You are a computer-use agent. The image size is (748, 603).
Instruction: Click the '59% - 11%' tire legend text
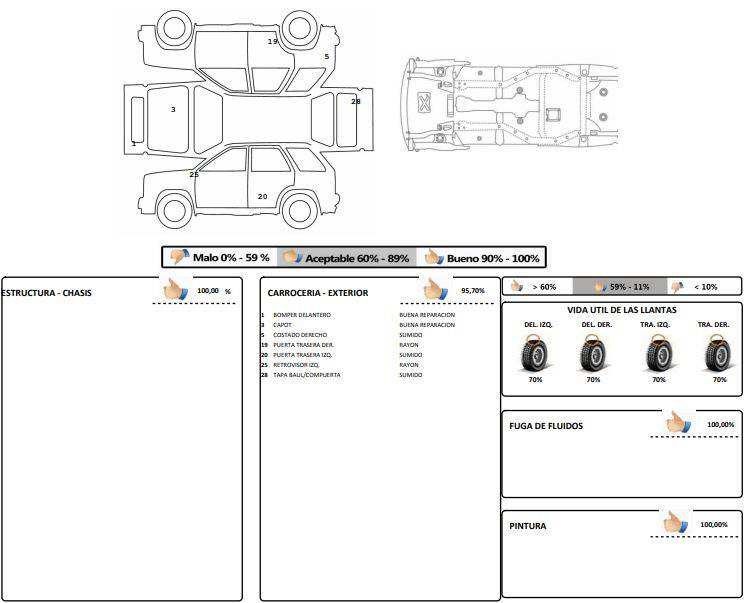[x=630, y=287]
